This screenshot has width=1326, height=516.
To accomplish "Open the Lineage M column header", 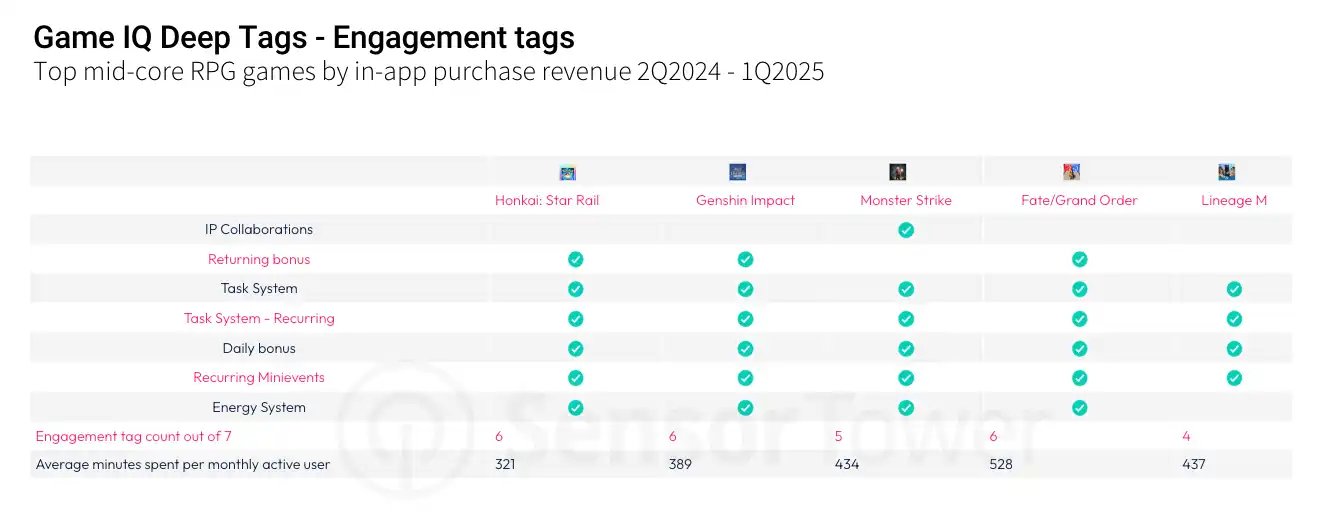I will coord(1234,200).
